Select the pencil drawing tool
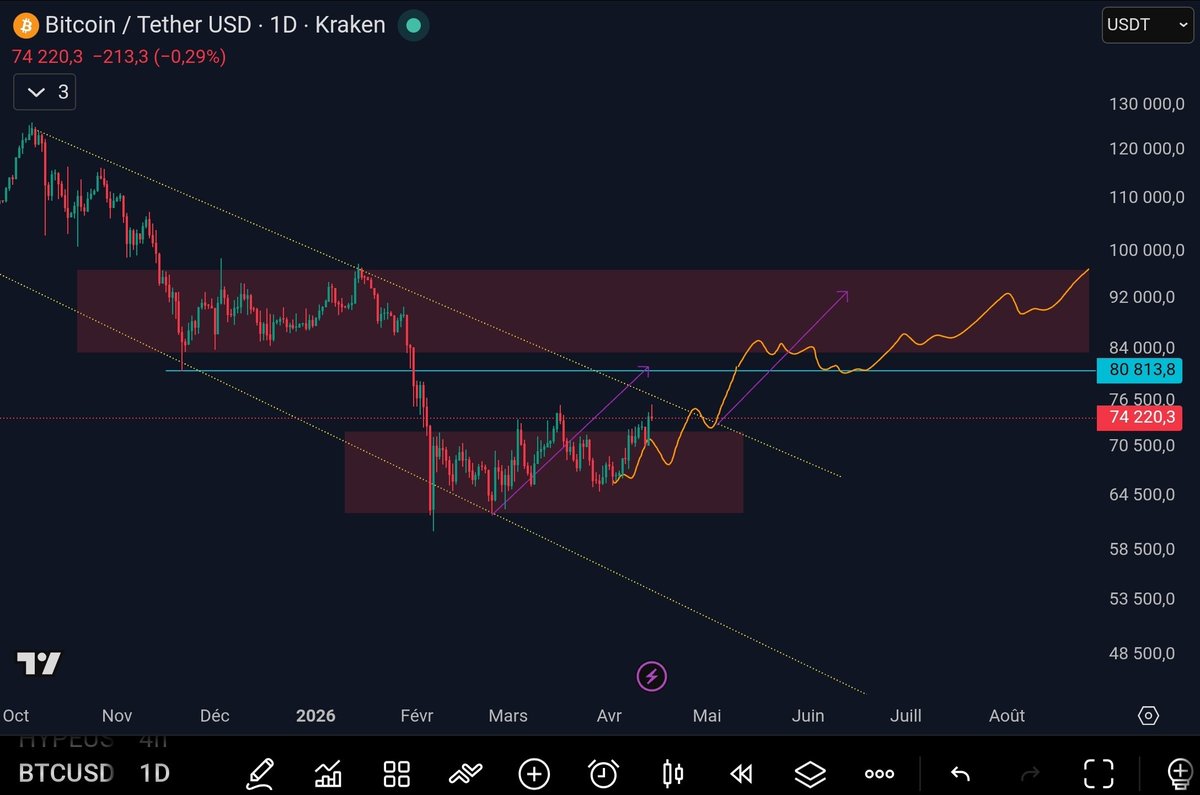This screenshot has height=795, width=1200. pos(259,773)
